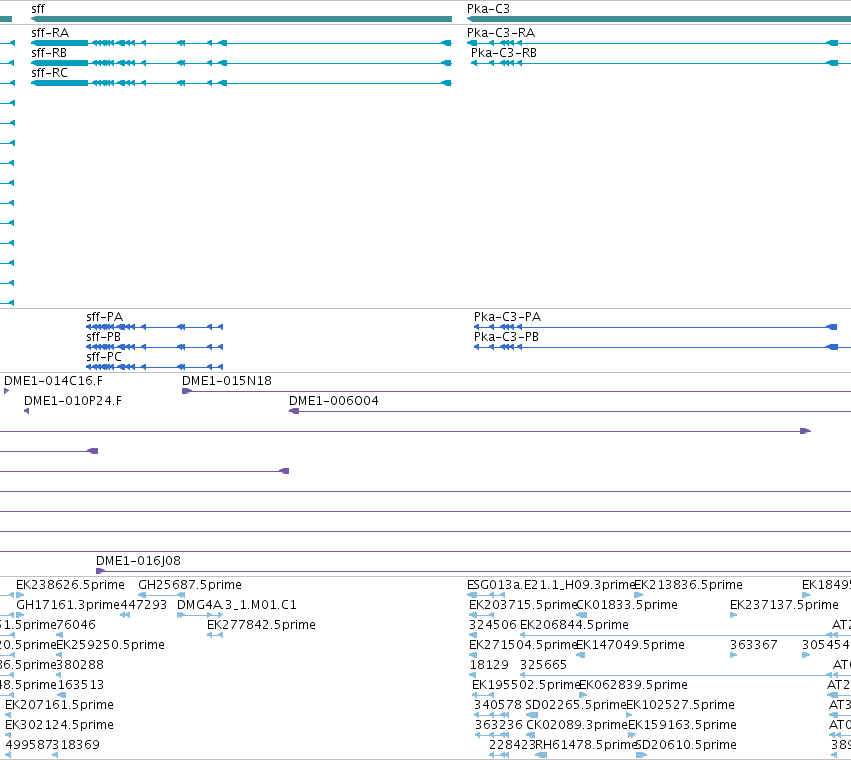Viewport: 851px width, 760px height.
Task: Click EST label RH61478.5prime
Action: click(x=586, y=745)
